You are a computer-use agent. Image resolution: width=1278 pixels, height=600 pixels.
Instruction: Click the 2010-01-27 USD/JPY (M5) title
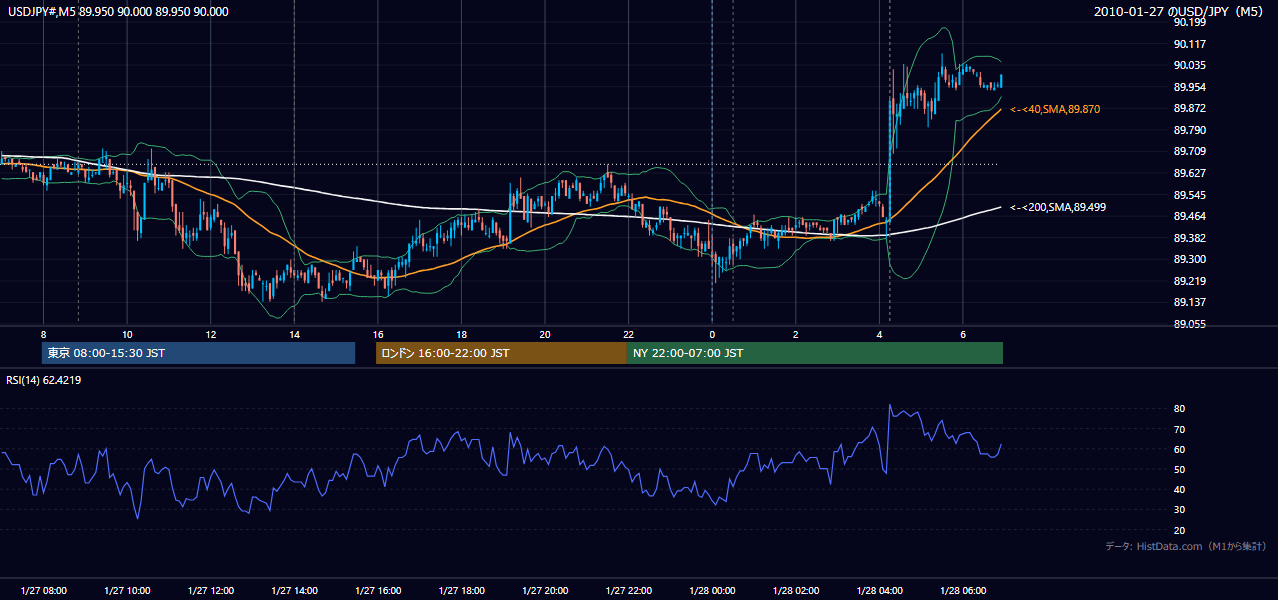1181,12
